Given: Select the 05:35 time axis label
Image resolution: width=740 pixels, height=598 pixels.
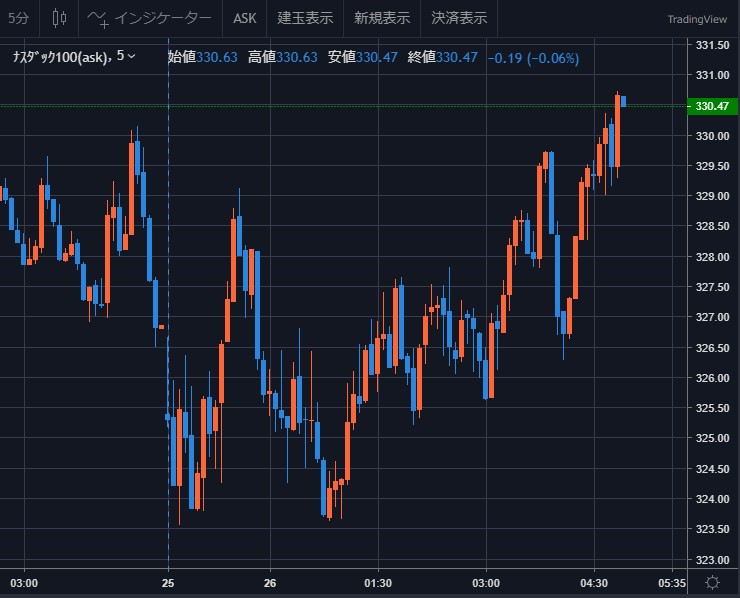Looking at the screenshot, I should point(672,583).
